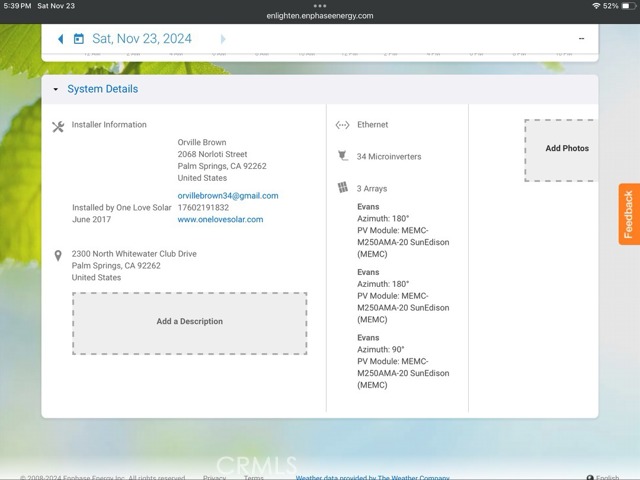This screenshot has height=480, width=640.
Task: Open the English language selector
Action: 606,478
